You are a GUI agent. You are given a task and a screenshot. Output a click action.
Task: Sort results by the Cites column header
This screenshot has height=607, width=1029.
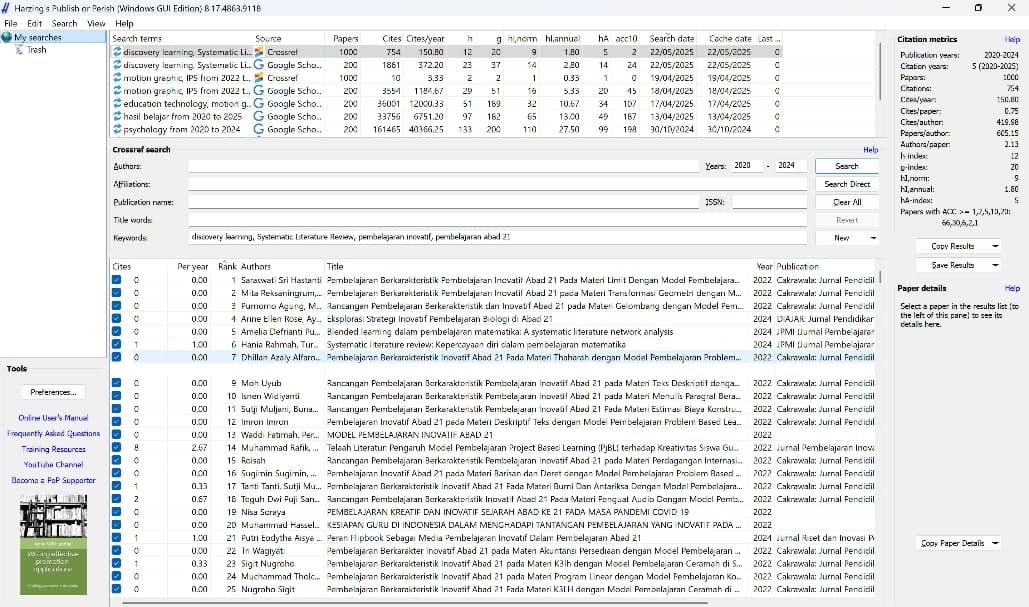click(x=121, y=266)
